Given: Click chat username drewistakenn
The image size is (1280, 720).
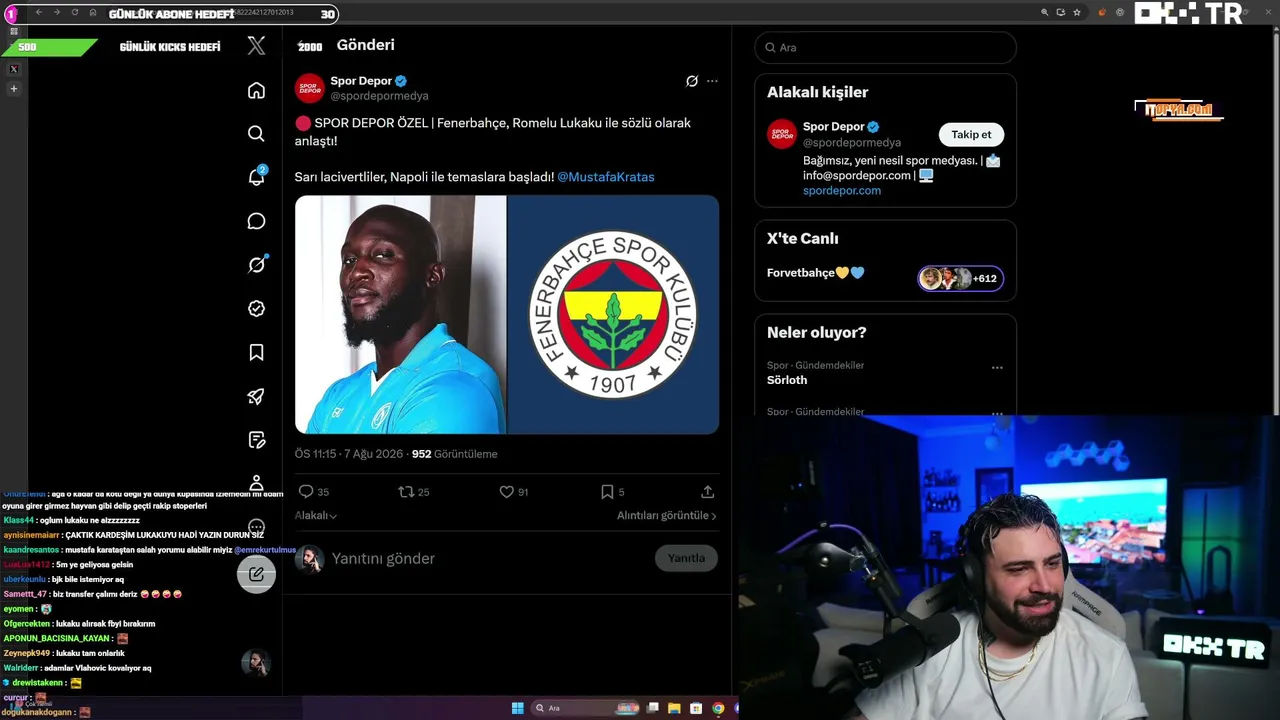Looking at the screenshot, I should 38,683.
